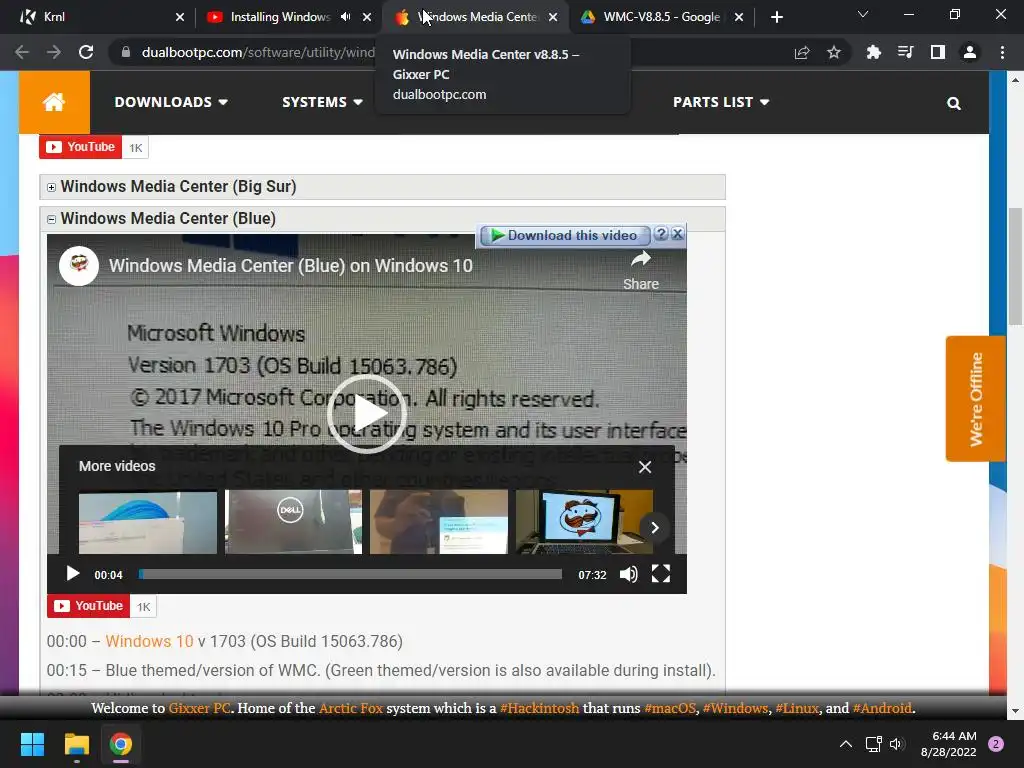Click the volume icon in system tray

[896, 744]
